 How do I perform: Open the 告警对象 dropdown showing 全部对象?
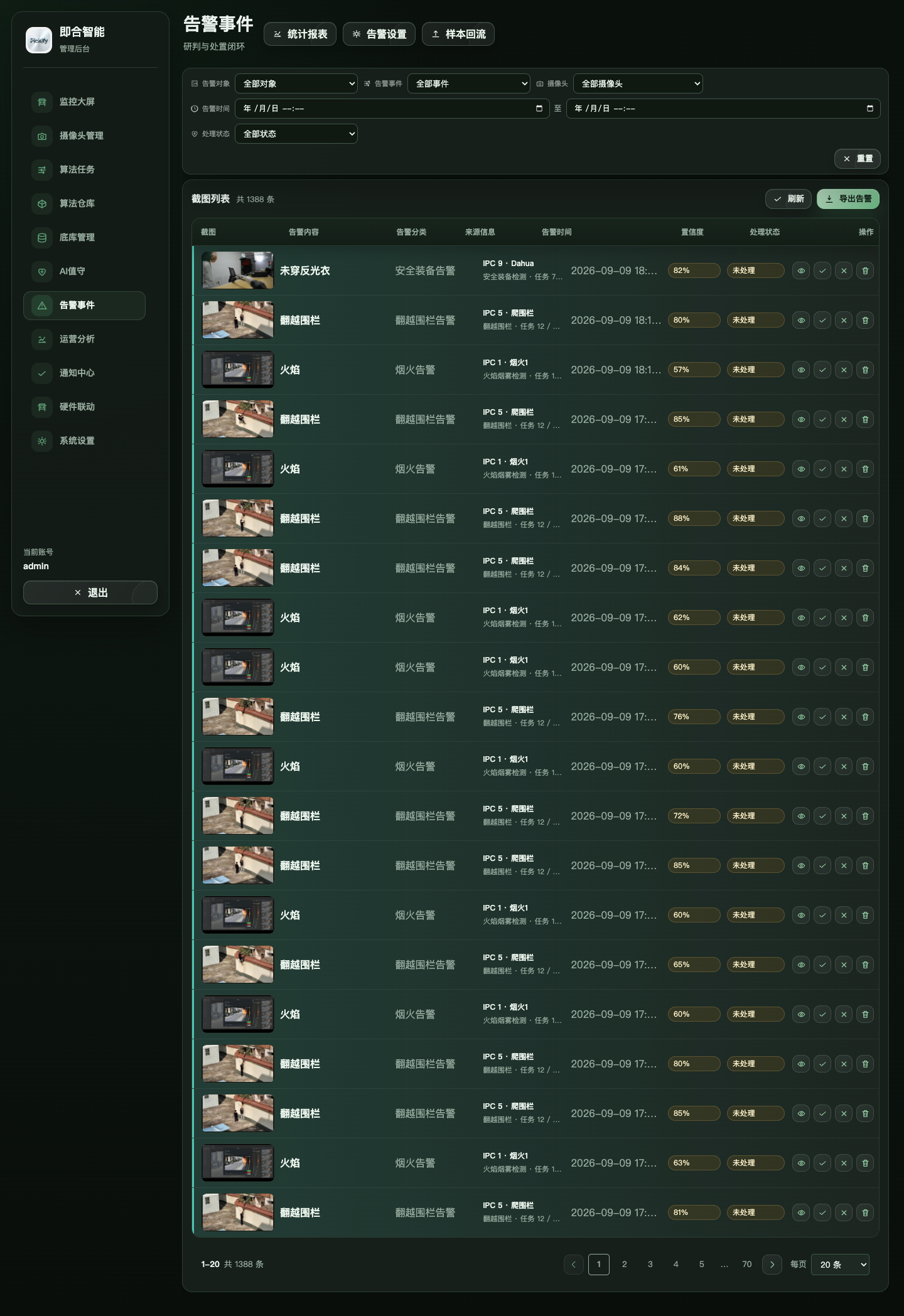tap(296, 83)
